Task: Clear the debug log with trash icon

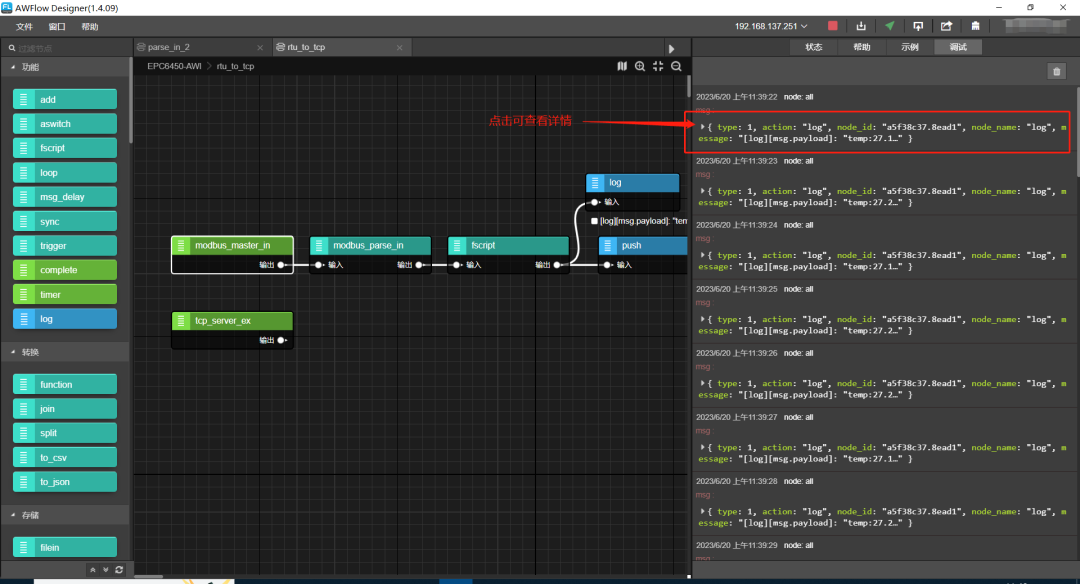Action: (x=1057, y=72)
